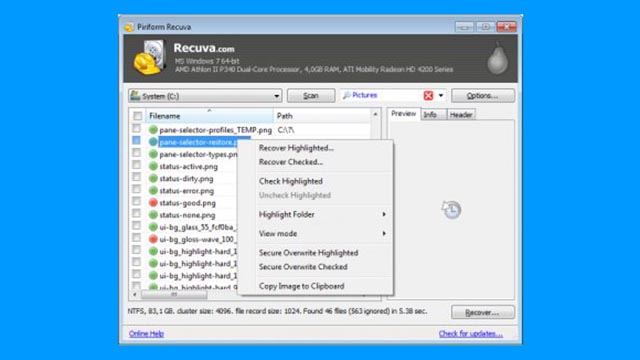640x360 pixels.
Task: Open the Check for updates link
Action: (x=471, y=334)
